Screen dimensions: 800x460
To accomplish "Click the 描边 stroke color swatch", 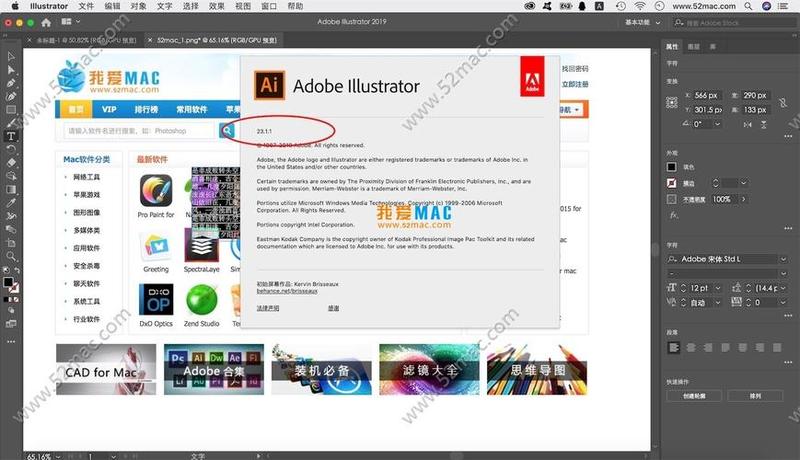I will (672, 183).
